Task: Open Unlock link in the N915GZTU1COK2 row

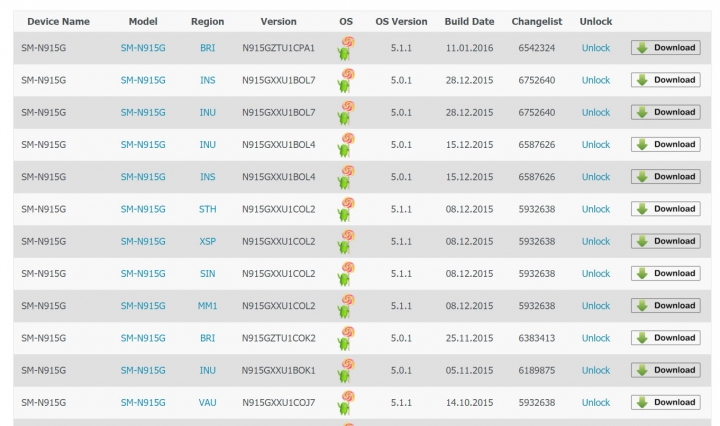Action: (596, 338)
